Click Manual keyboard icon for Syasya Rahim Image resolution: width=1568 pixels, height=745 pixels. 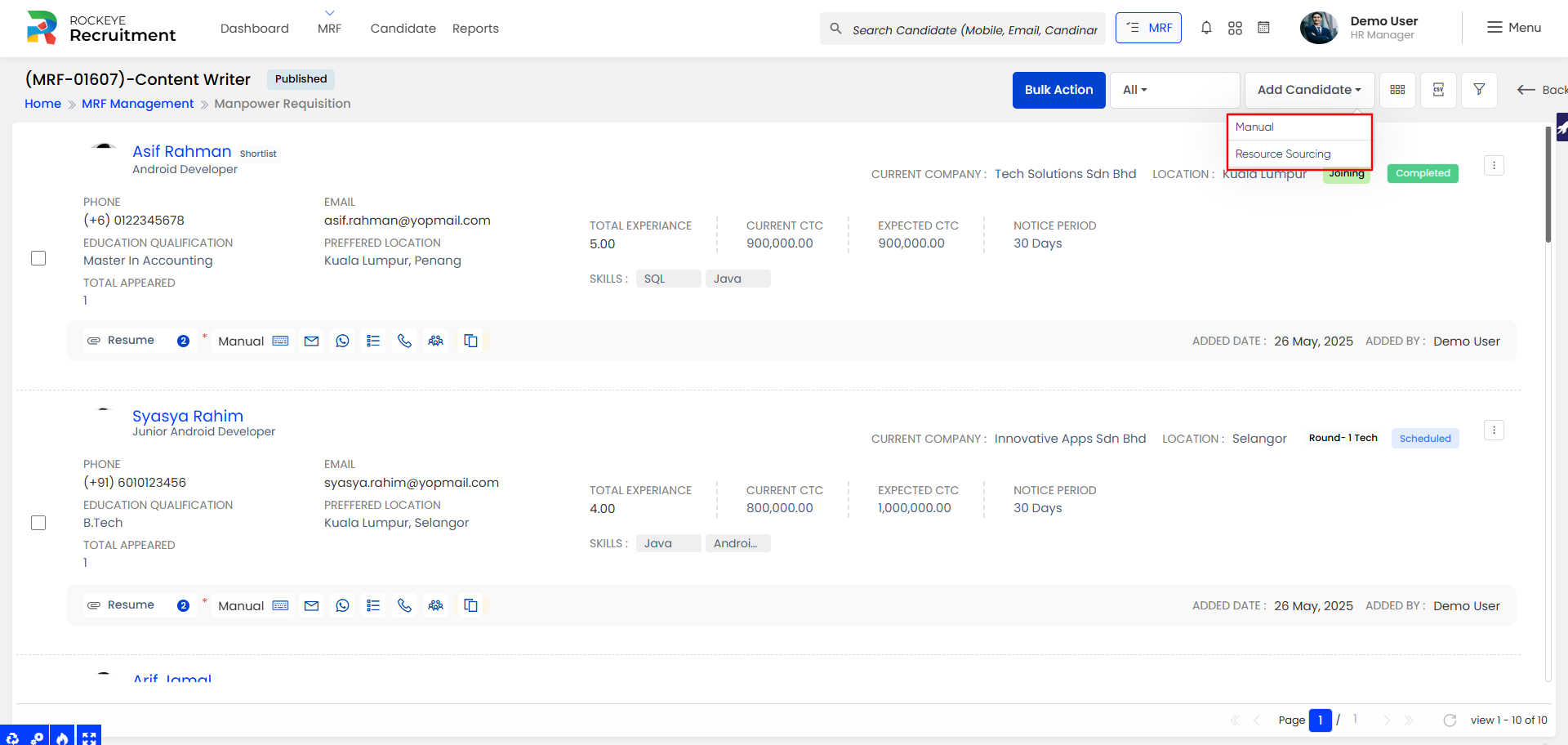point(280,605)
